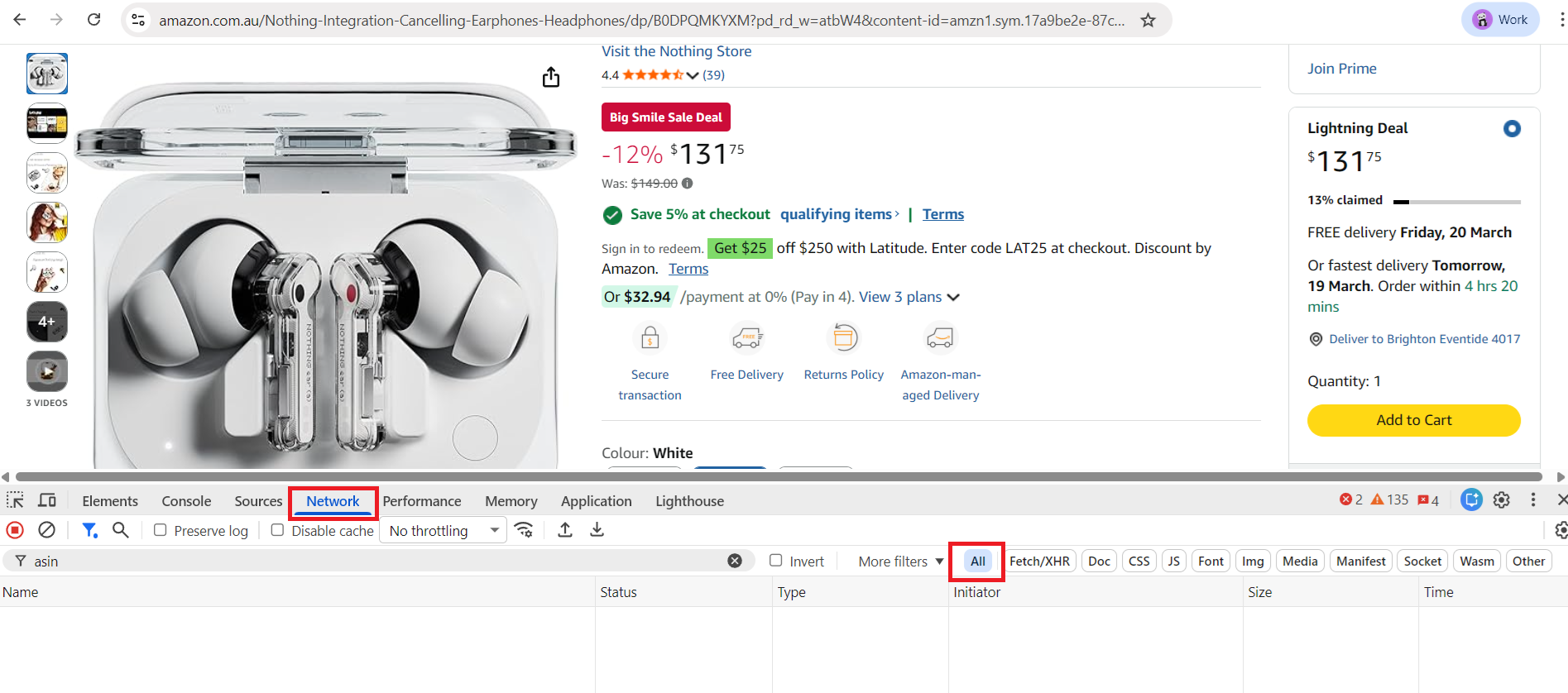View site information icon in address bar

[139, 20]
